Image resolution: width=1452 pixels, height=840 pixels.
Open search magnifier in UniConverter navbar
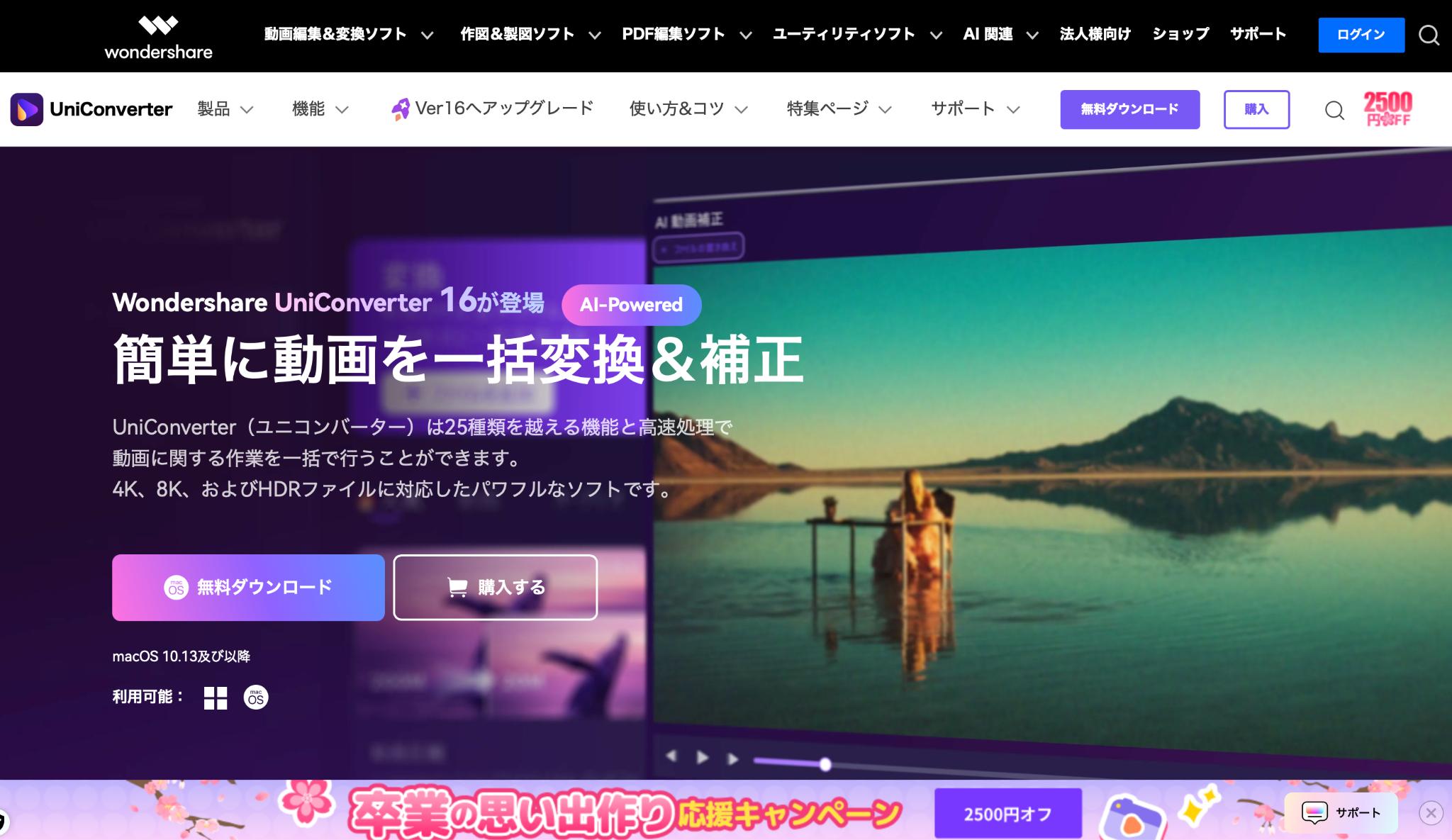(1334, 110)
